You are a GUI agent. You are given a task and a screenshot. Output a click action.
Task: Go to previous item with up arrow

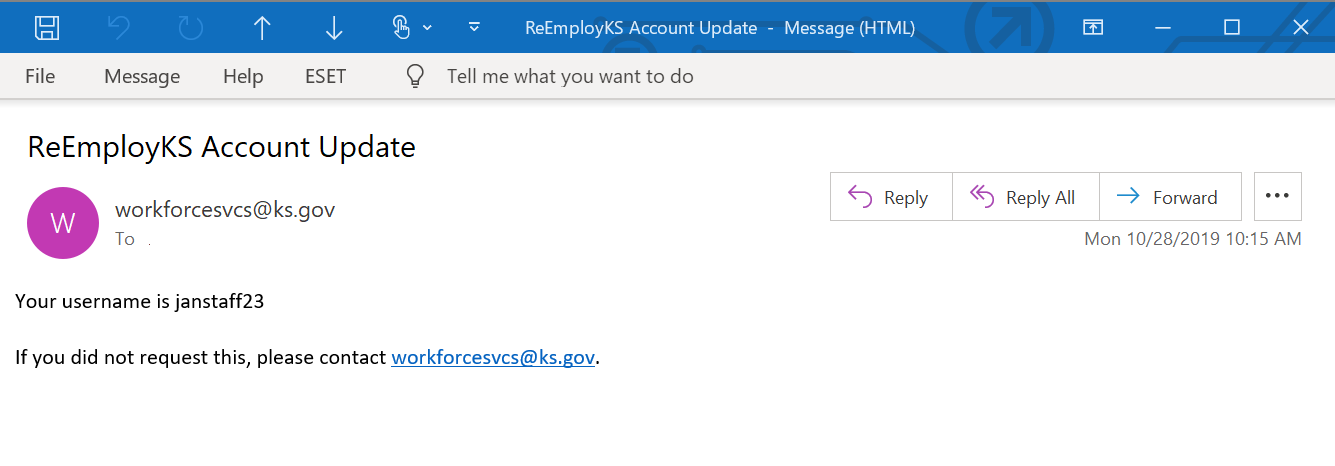click(262, 28)
